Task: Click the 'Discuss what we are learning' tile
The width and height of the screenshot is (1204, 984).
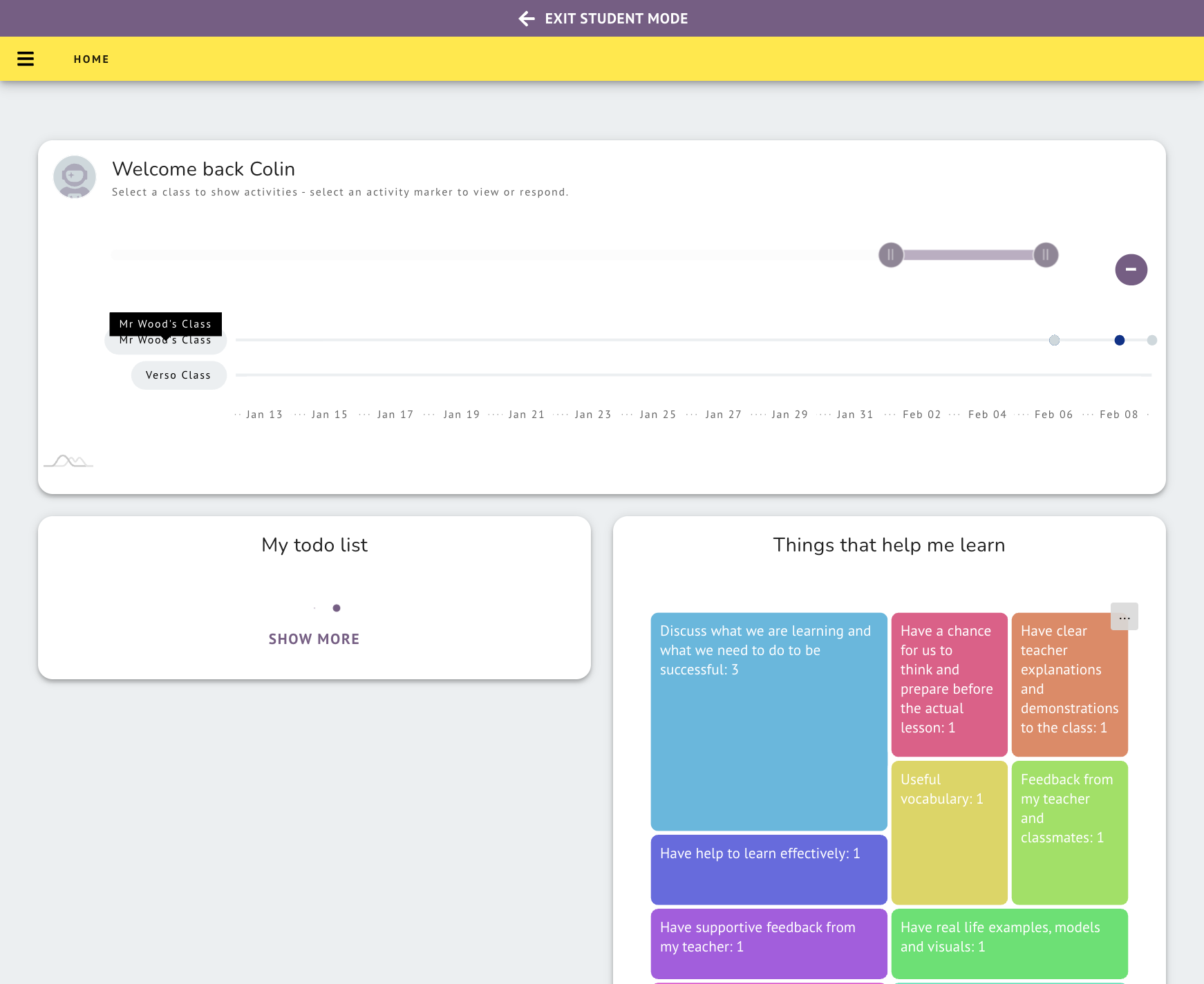Action: (769, 721)
